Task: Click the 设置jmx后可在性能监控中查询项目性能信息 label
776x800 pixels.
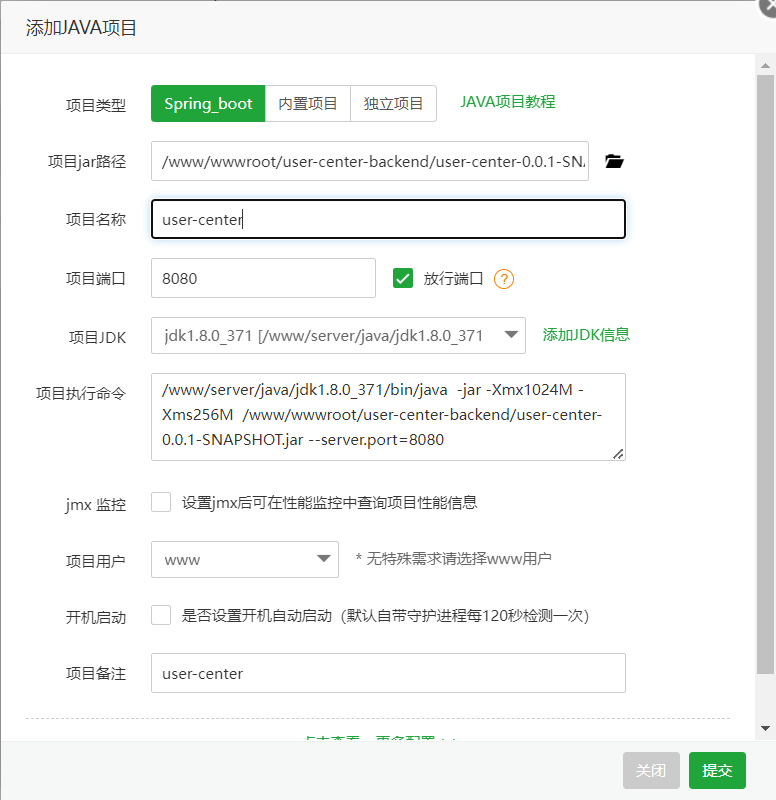Action: pos(330,503)
